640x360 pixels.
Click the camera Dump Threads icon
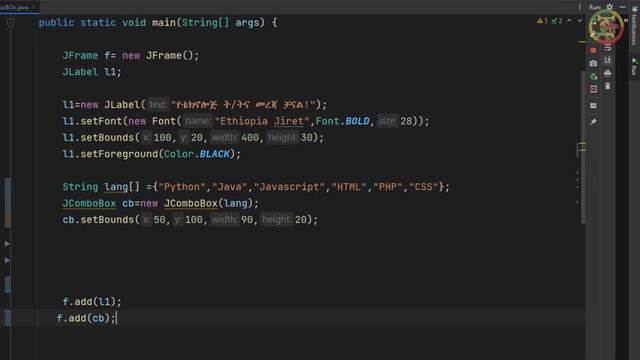tap(593, 63)
